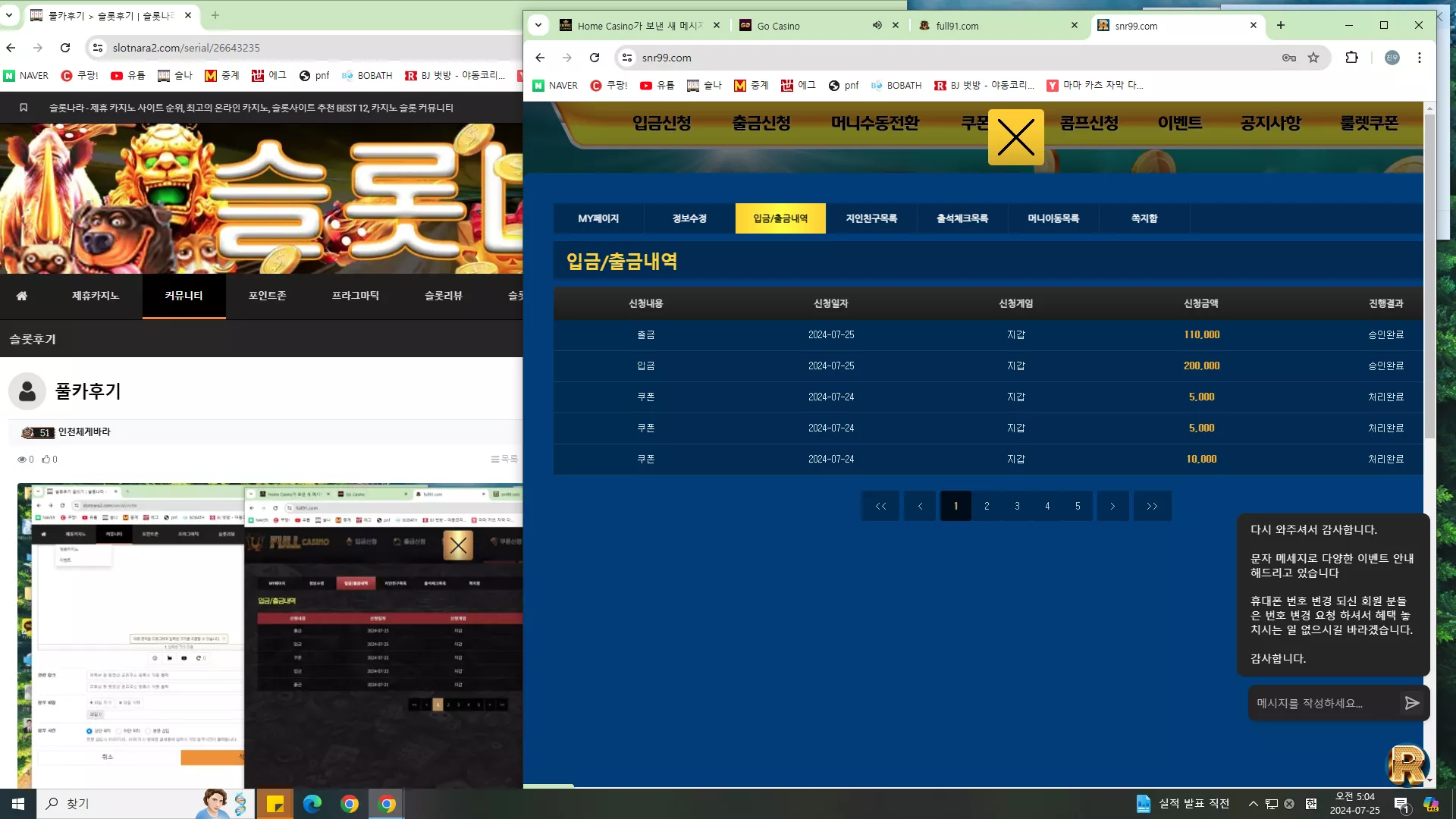Go to page 2 of the history

coord(987,506)
